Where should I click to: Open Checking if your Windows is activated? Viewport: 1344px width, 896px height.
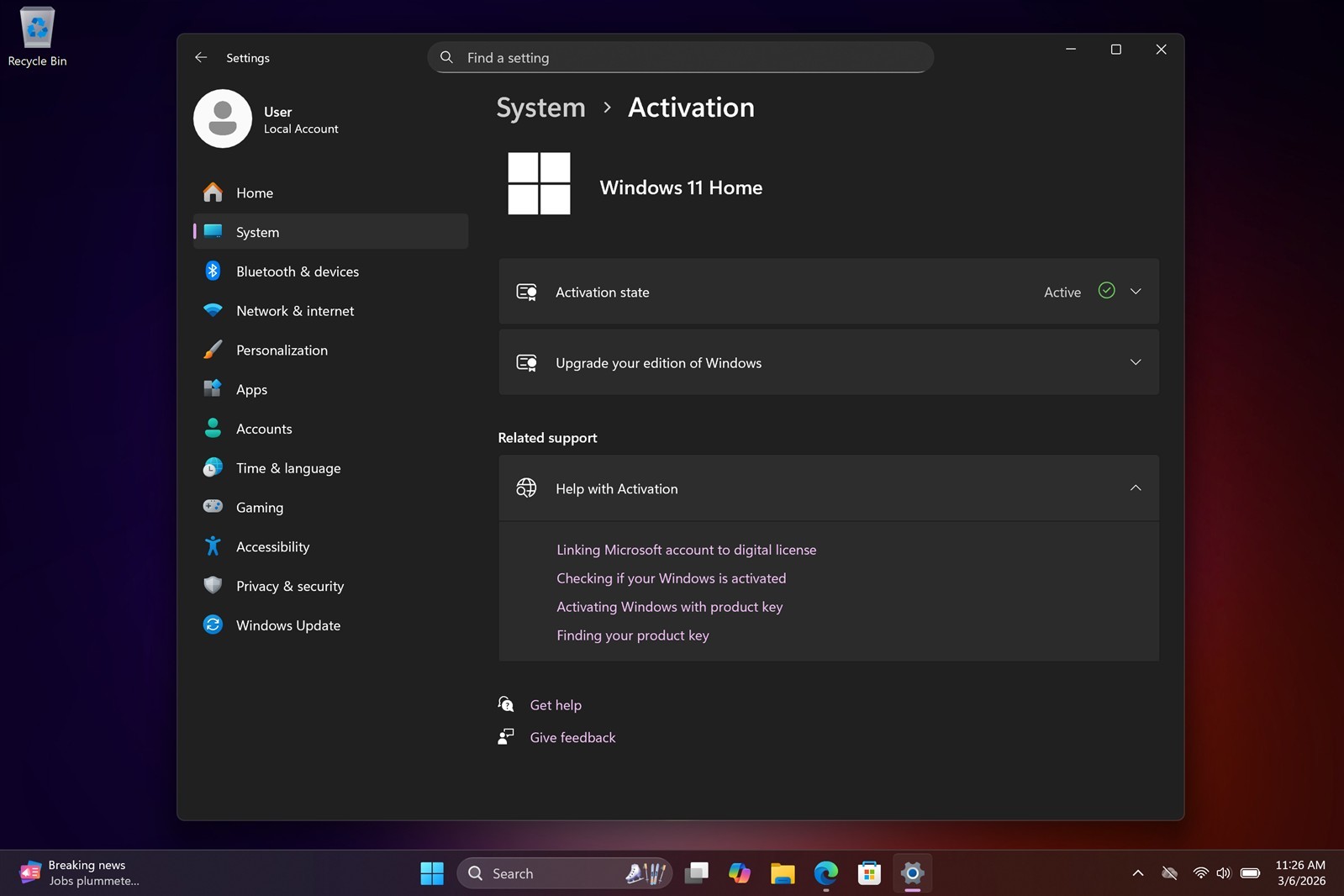coord(671,578)
